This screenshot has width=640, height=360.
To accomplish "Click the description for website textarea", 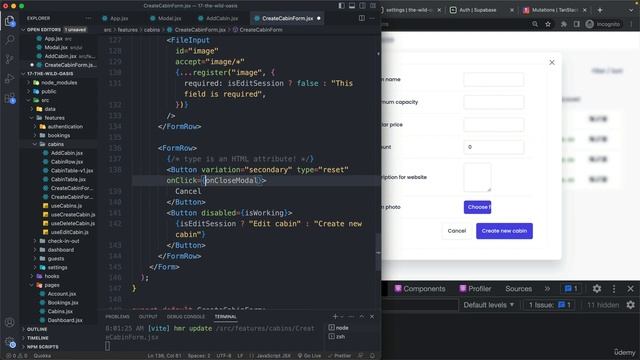I will point(477,177).
